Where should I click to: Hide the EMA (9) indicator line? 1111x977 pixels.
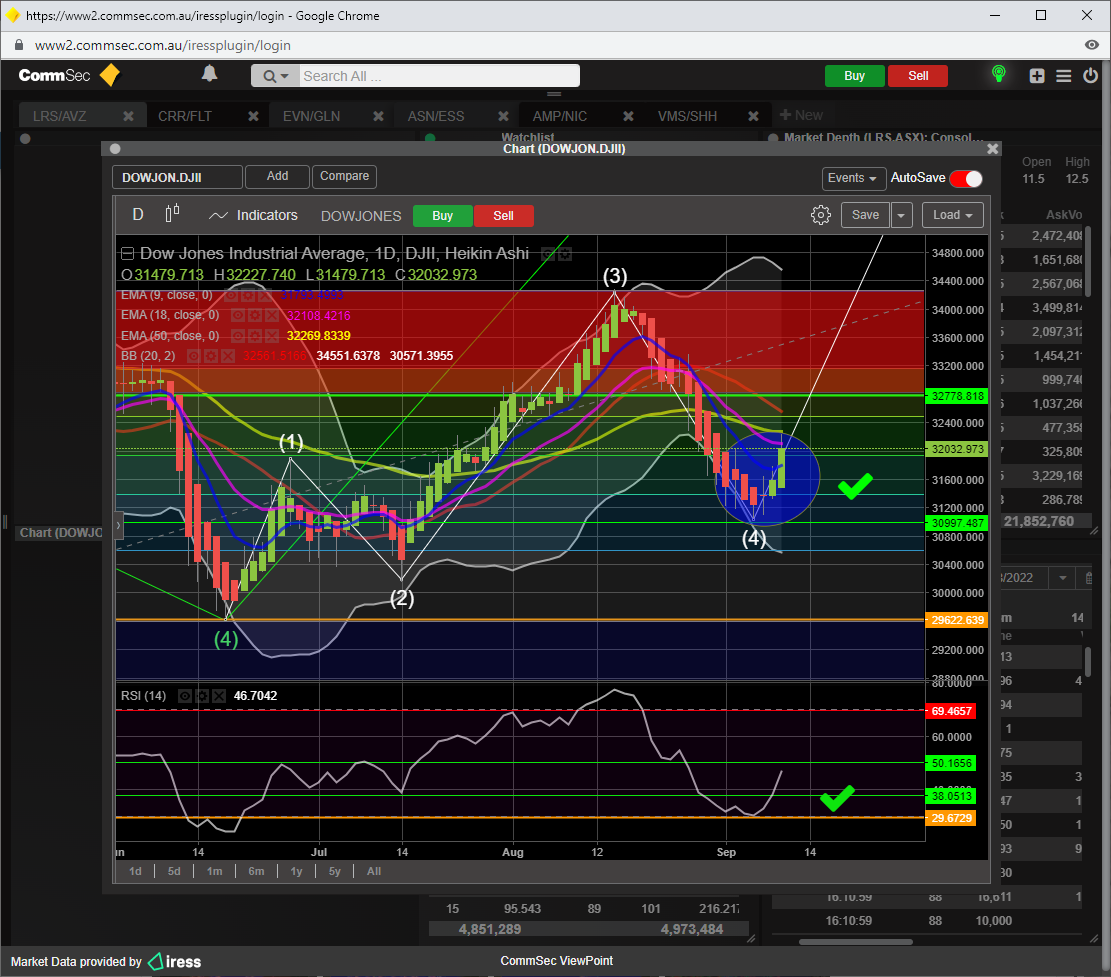[231, 295]
